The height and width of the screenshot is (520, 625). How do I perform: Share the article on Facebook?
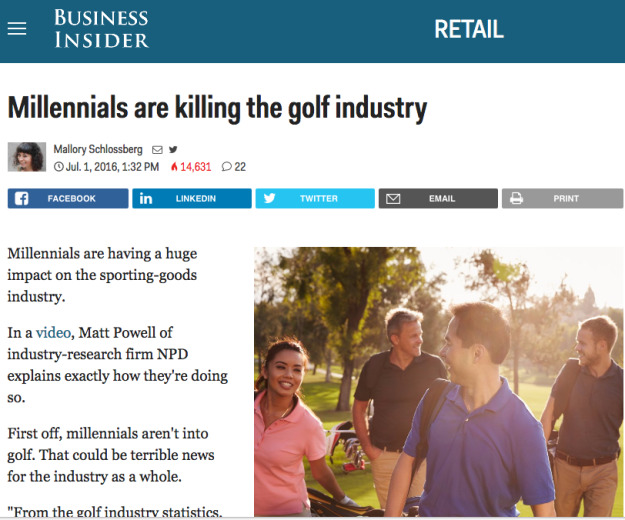click(67, 198)
